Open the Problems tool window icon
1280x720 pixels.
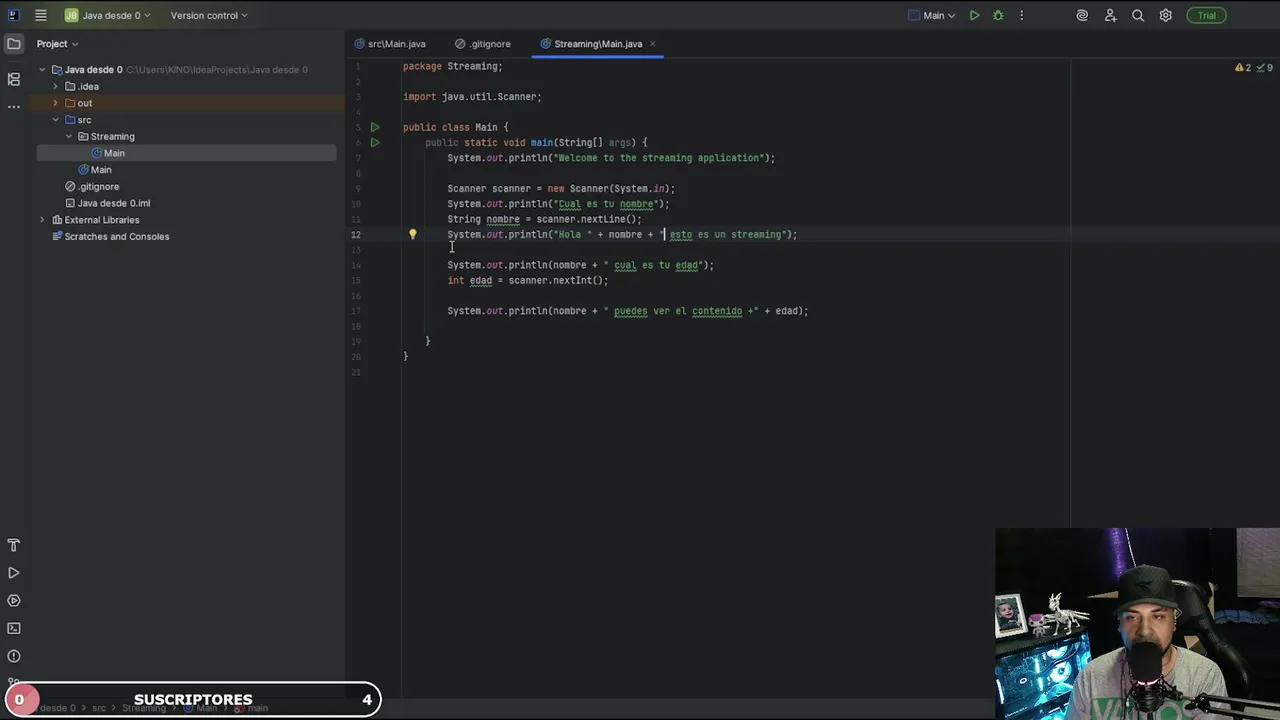[x=14, y=657]
